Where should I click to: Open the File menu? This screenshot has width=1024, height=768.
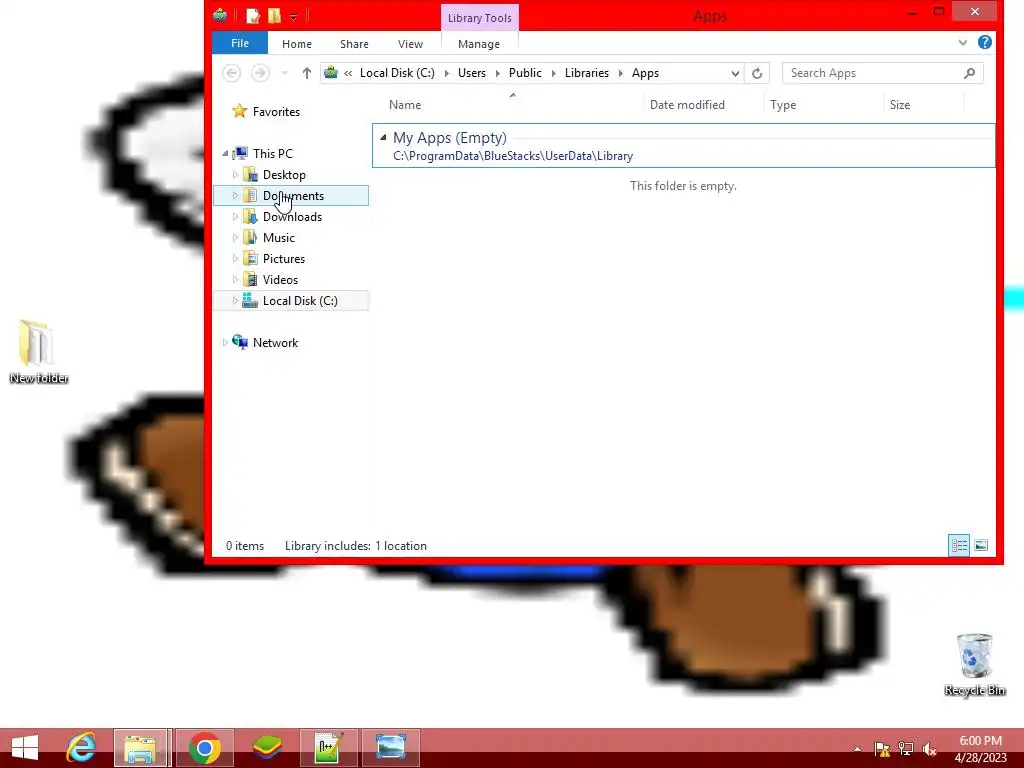[x=240, y=43]
